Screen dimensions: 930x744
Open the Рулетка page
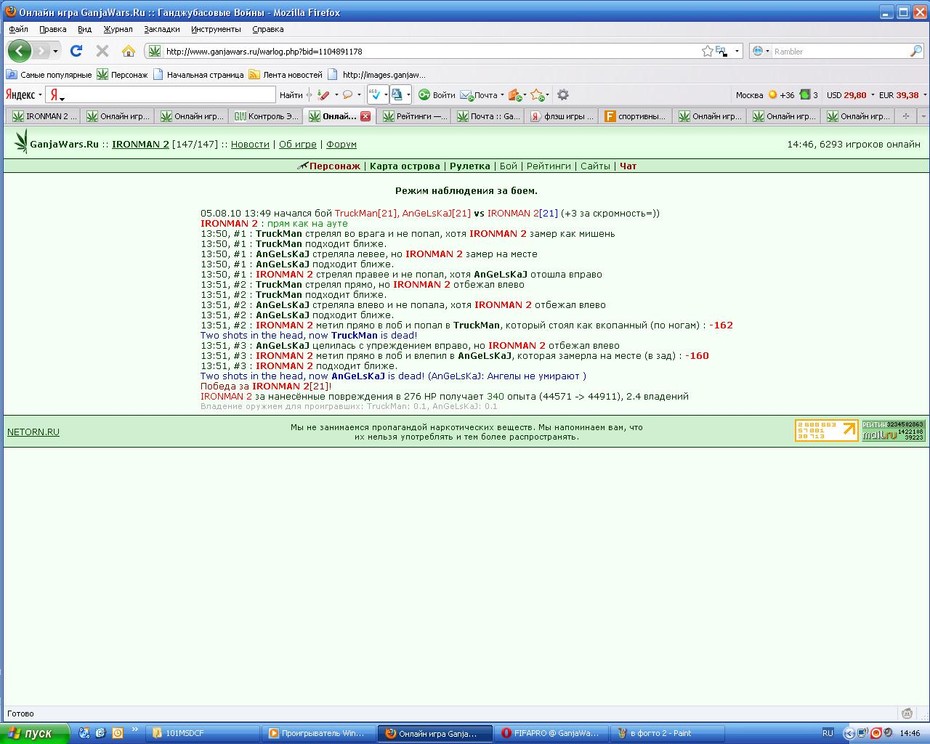(470, 166)
